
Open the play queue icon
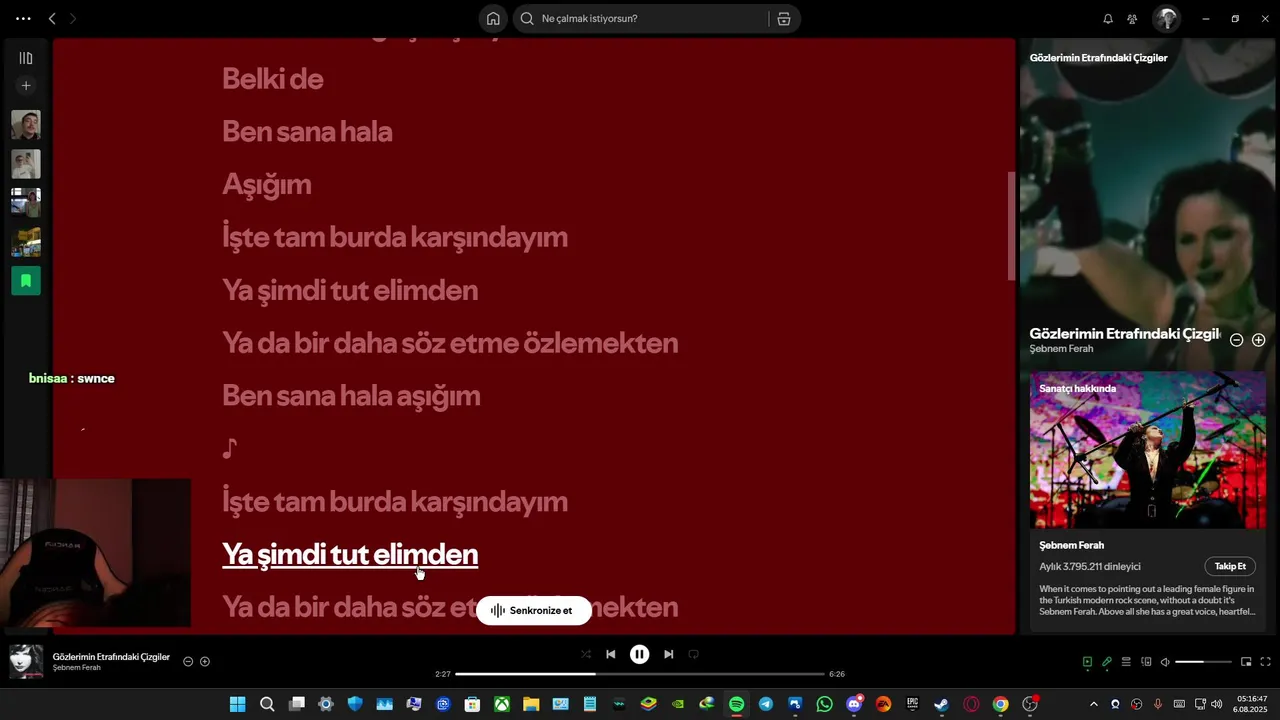[1126, 662]
